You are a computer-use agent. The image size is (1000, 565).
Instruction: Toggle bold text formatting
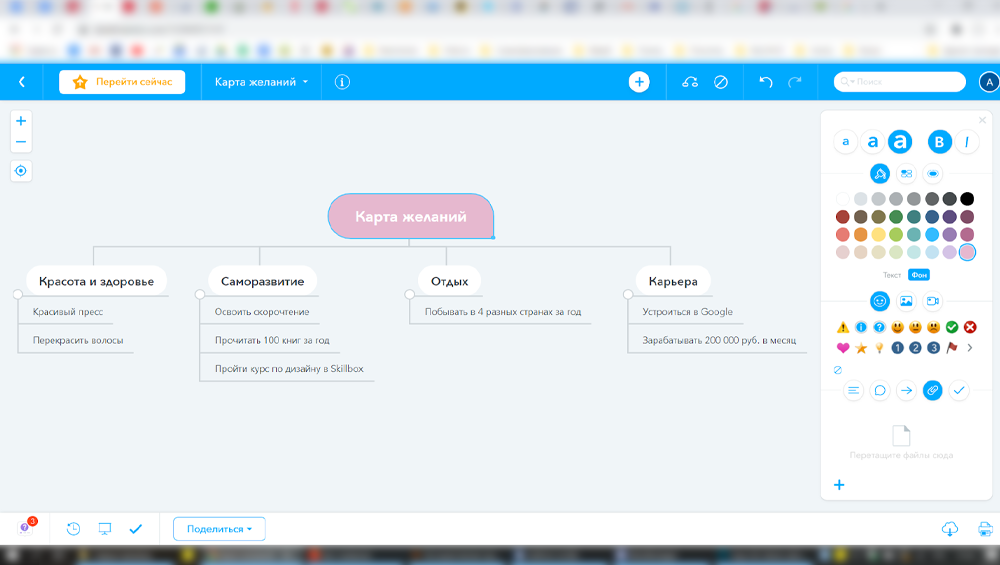click(x=940, y=143)
